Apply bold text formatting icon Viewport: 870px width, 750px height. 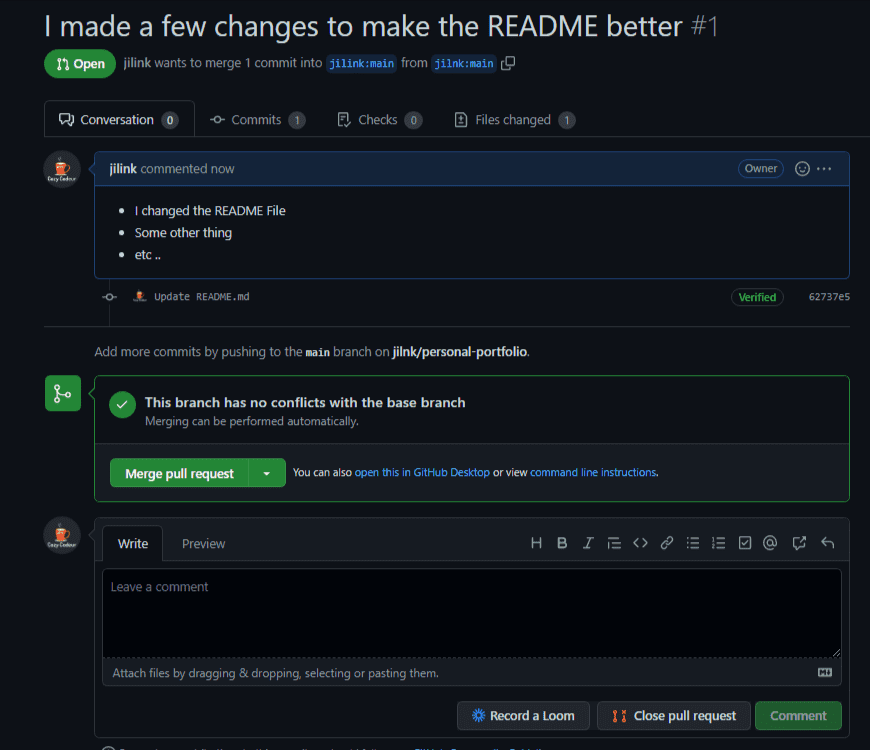562,543
